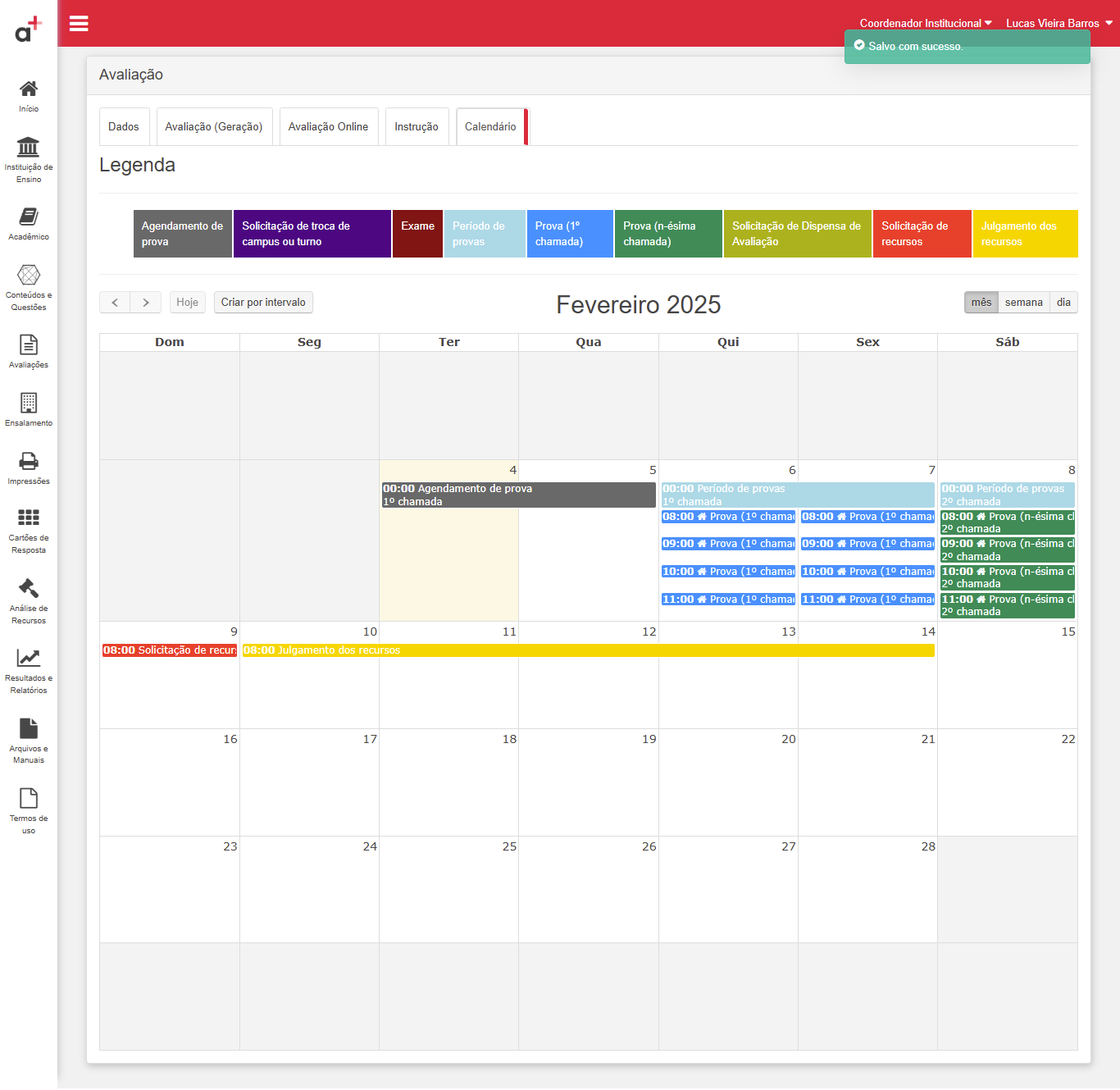Click Período de provas legend swatch
The width and height of the screenshot is (1120, 1090).
tap(485, 234)
